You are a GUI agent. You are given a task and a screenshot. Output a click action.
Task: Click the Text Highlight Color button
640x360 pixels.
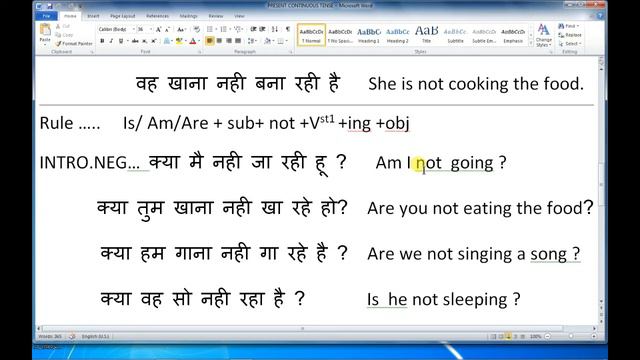[180, 41]
